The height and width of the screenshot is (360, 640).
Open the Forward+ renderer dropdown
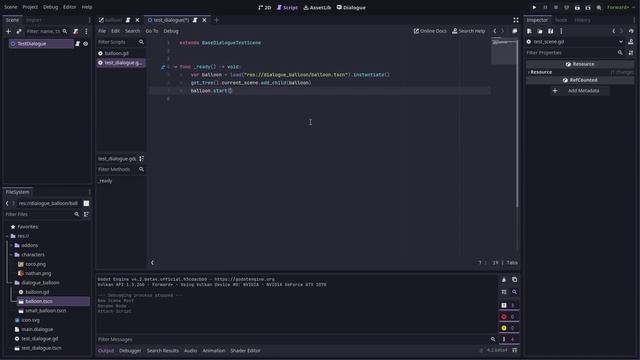tap(621, 7)
